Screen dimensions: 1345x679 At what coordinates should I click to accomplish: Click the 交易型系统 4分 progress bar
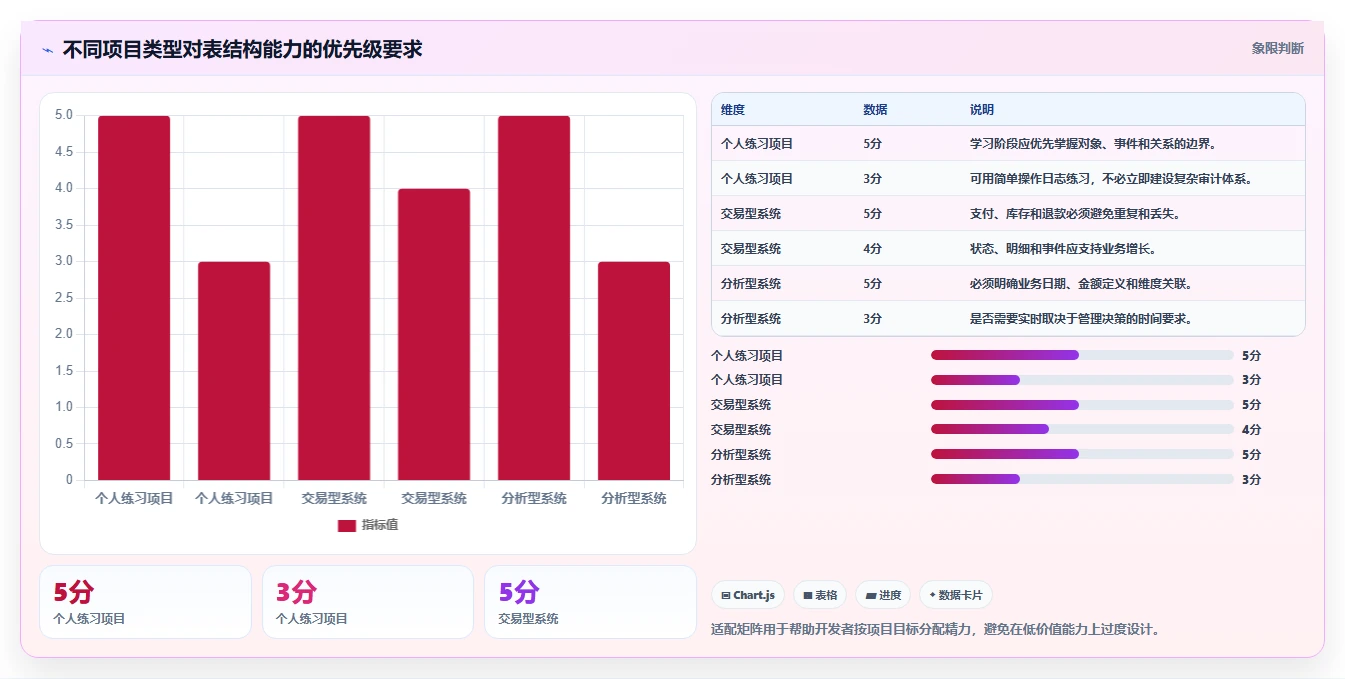(x=1082, y=430)
